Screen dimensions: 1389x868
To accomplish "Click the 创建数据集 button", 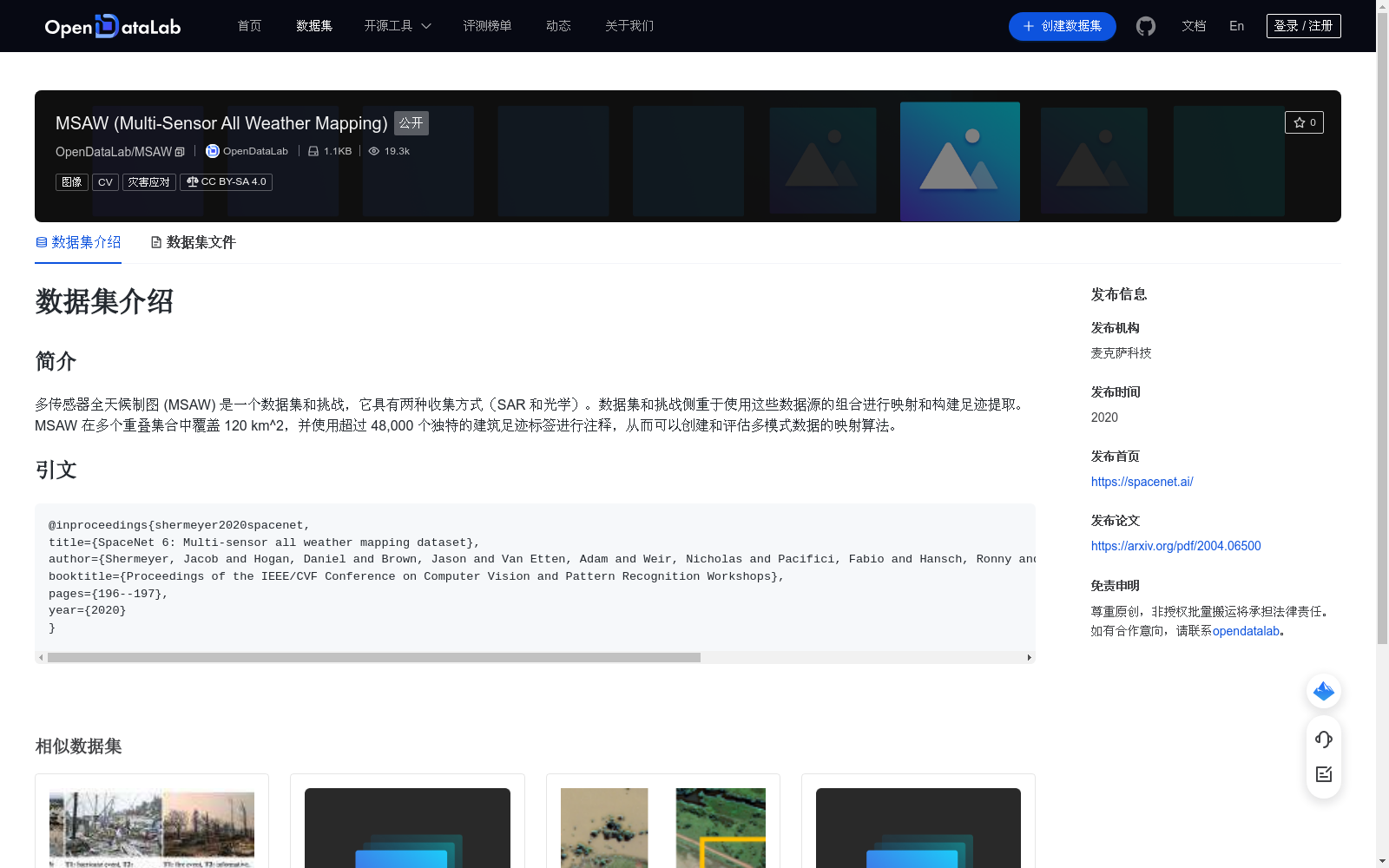I will point(1062,26).
